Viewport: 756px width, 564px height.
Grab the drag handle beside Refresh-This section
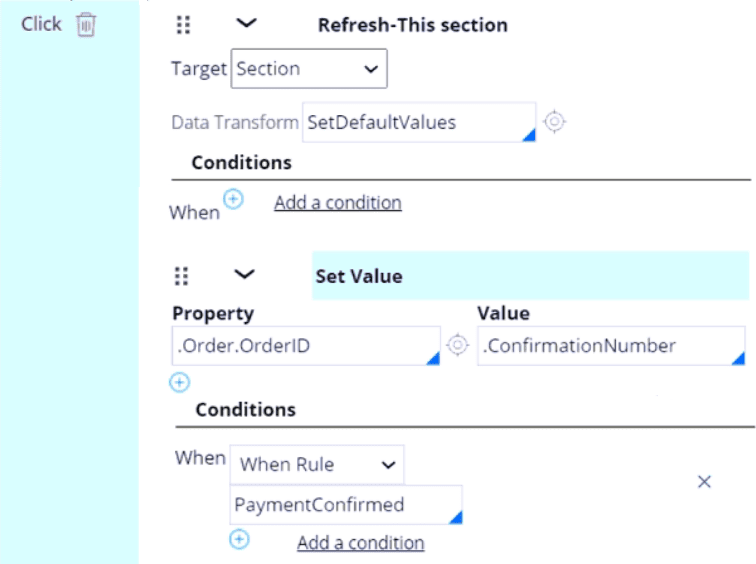(x=183, y=25)
